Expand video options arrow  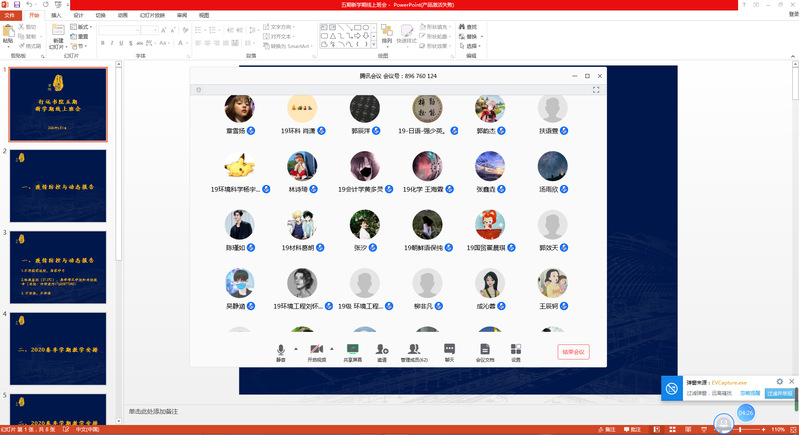331,348
